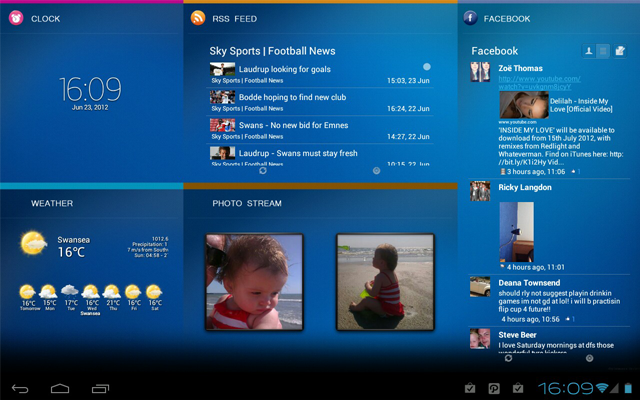Tap the Swansea location name
Screen dimensions: 640x400
[73, 240]
